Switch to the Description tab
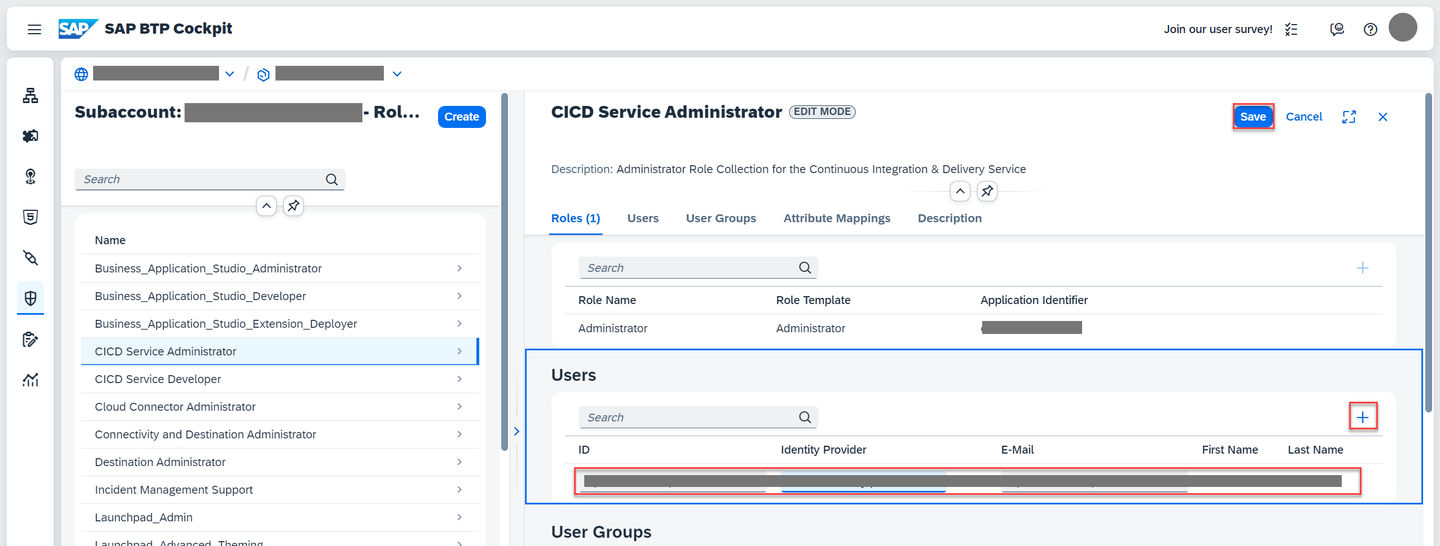The image size is (1440, 546). pyautogui.click(x=950, y=218)
